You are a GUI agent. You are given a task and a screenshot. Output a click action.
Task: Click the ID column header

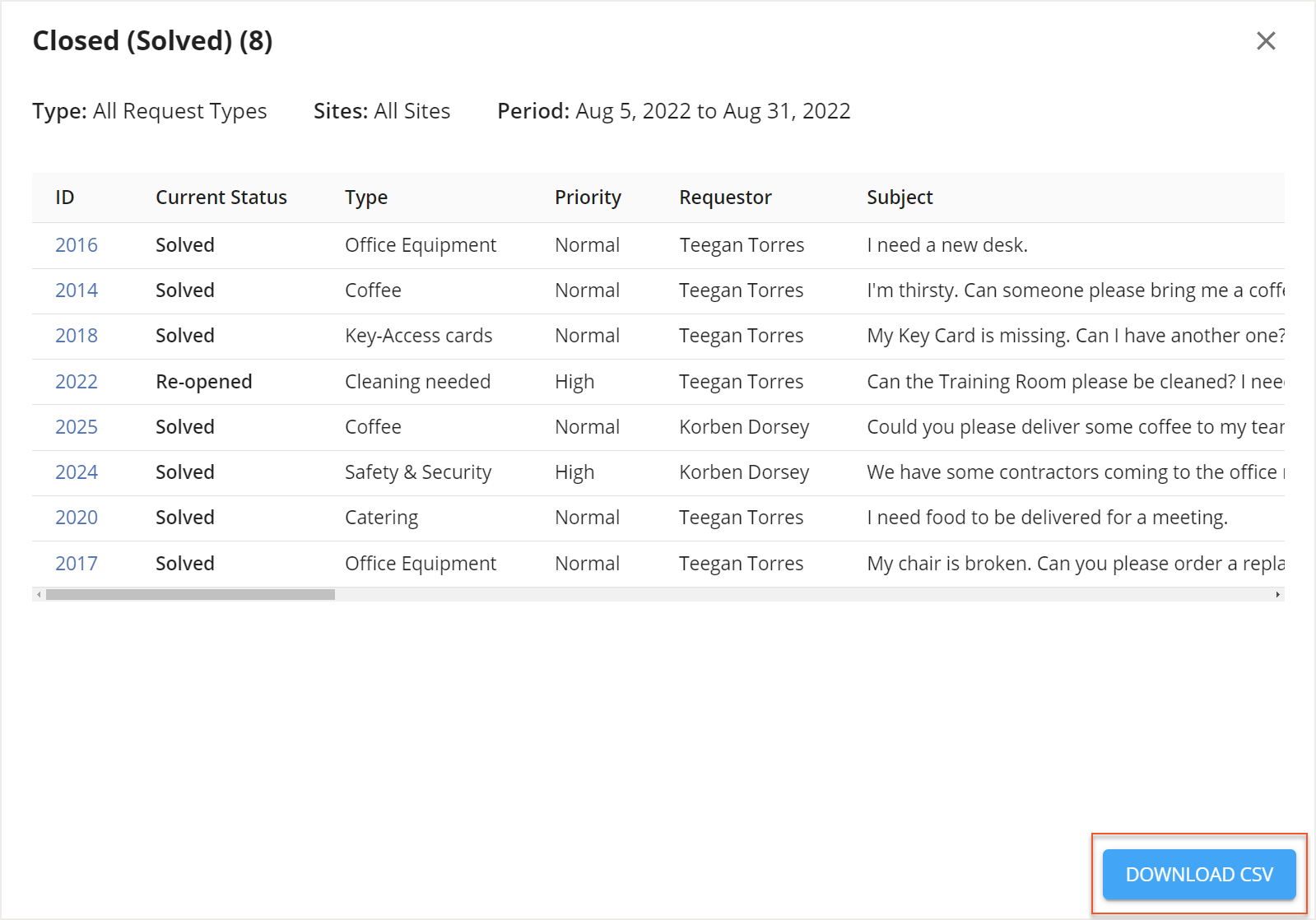click(65, 197)
